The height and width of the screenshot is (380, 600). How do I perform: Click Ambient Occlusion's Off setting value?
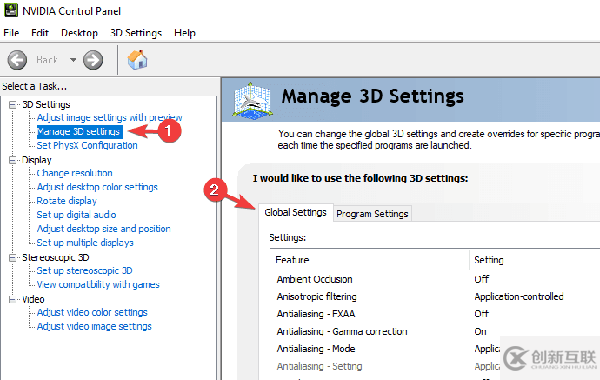[x=481, y=279]
